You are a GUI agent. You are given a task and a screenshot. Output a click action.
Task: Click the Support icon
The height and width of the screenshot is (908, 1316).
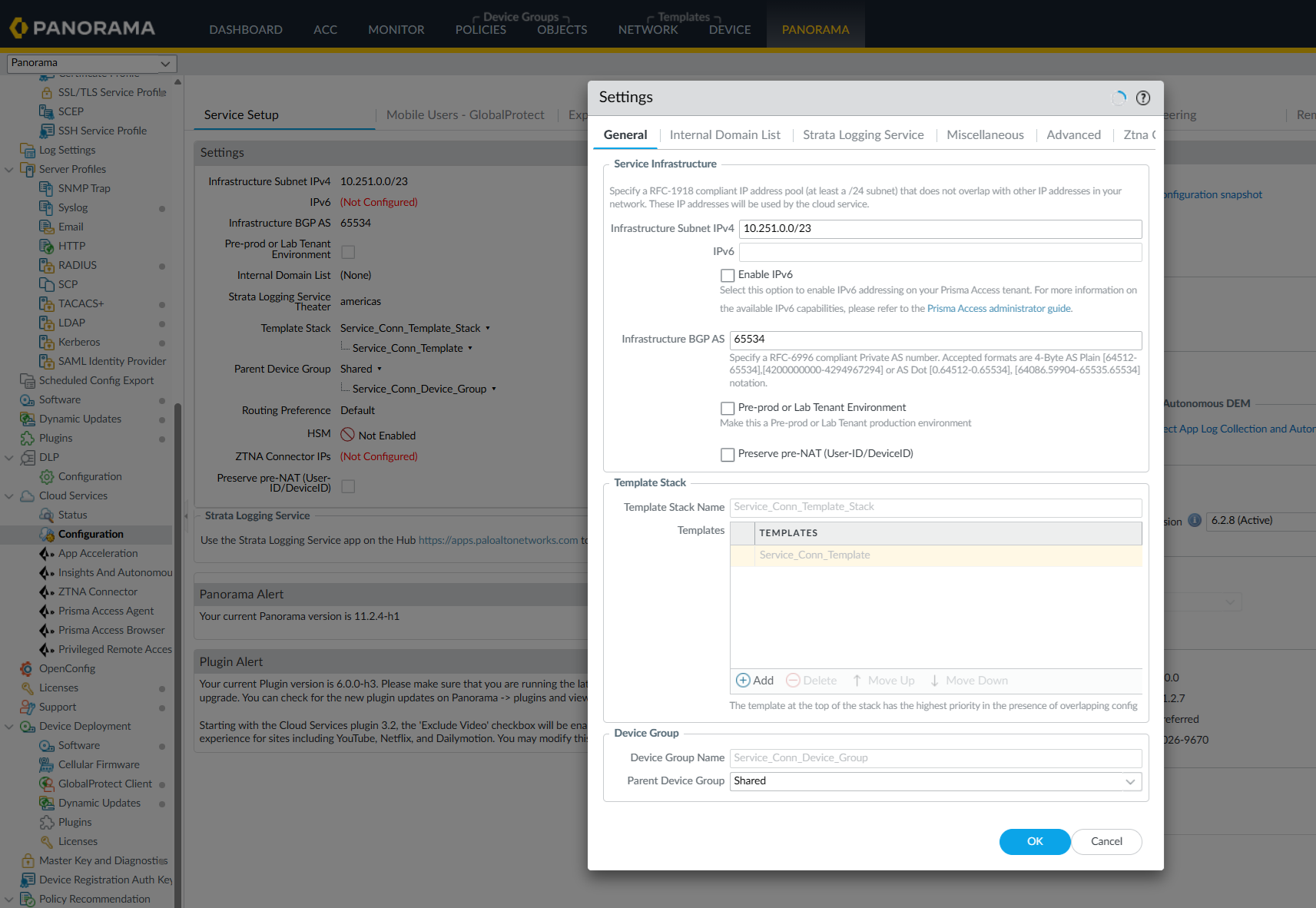coord(28,707)
